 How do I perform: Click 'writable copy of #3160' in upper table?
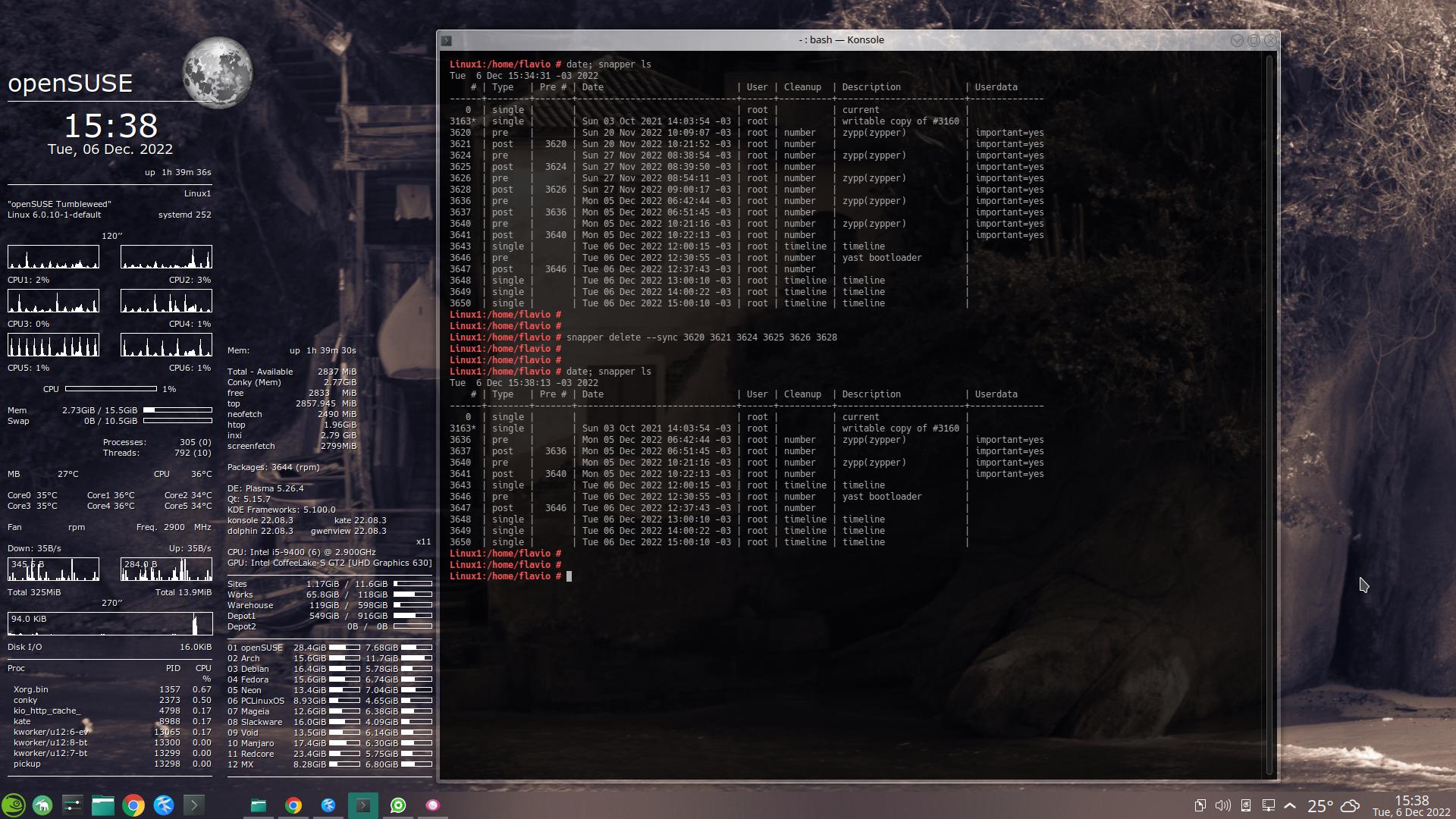click(x=901, y=121)
